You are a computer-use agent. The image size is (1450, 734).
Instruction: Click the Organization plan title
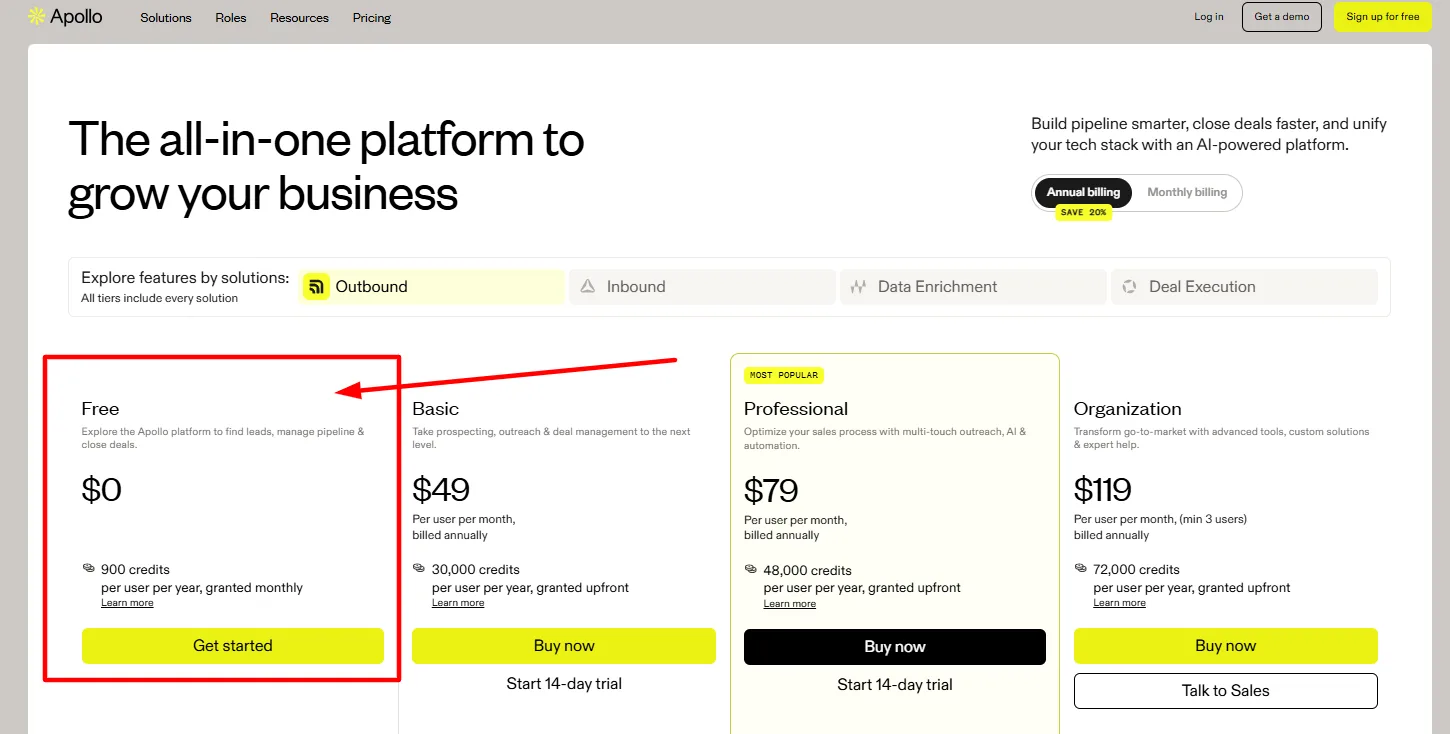[x=1128, y=409]
